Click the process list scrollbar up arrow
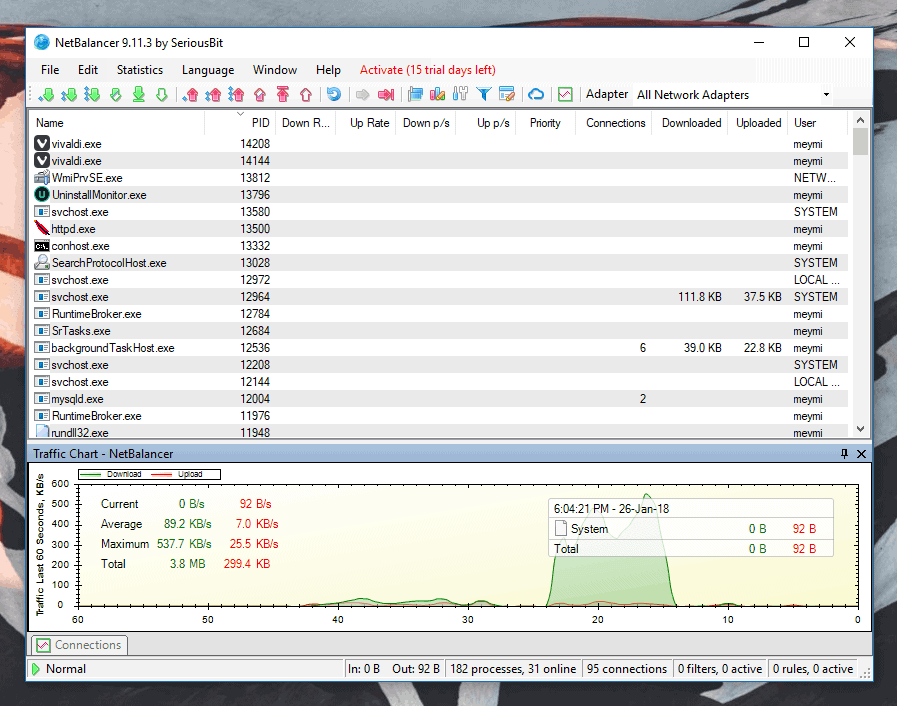 point(860,120)
